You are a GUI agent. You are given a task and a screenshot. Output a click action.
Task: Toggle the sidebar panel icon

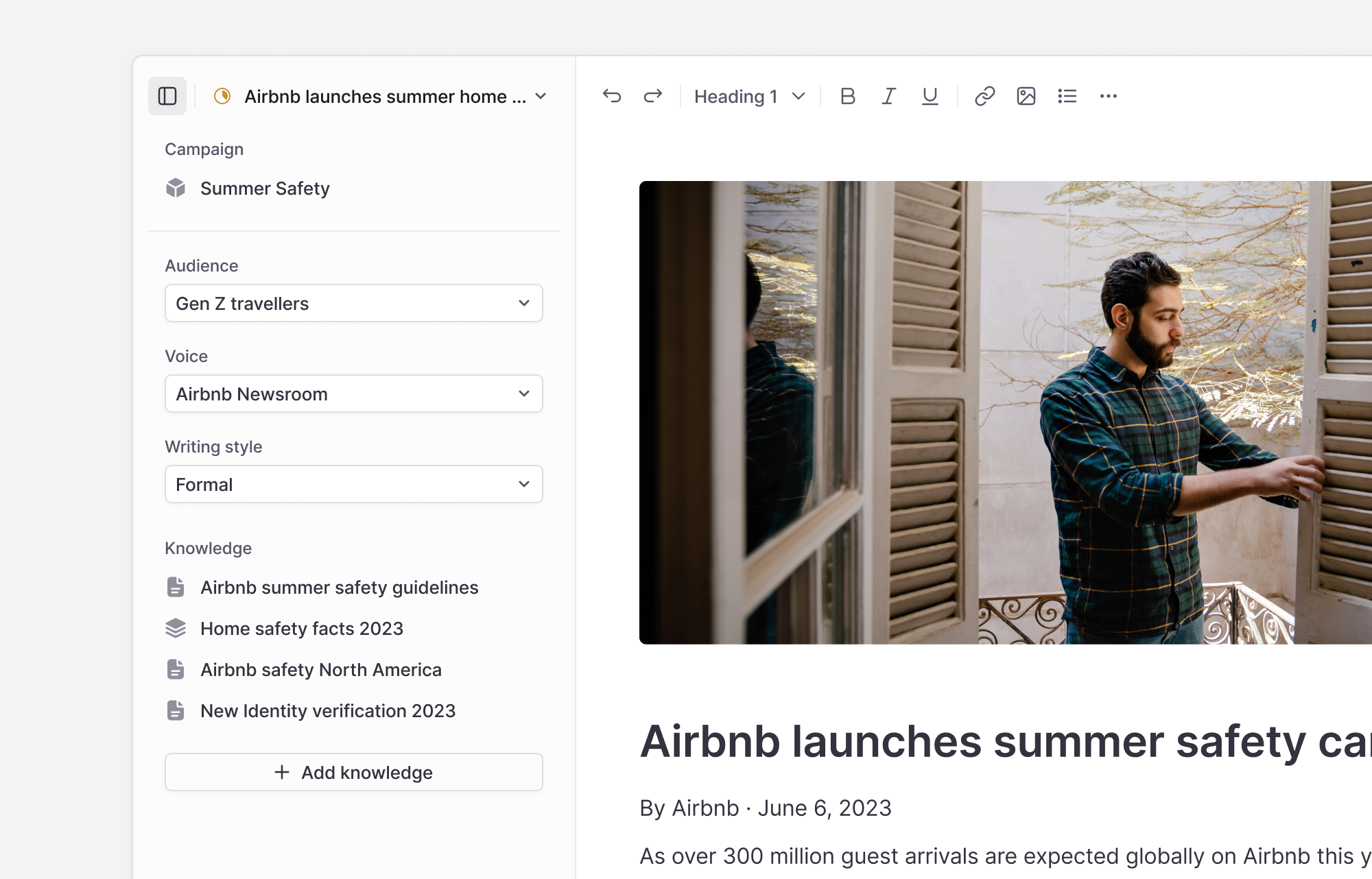[167, 96]
